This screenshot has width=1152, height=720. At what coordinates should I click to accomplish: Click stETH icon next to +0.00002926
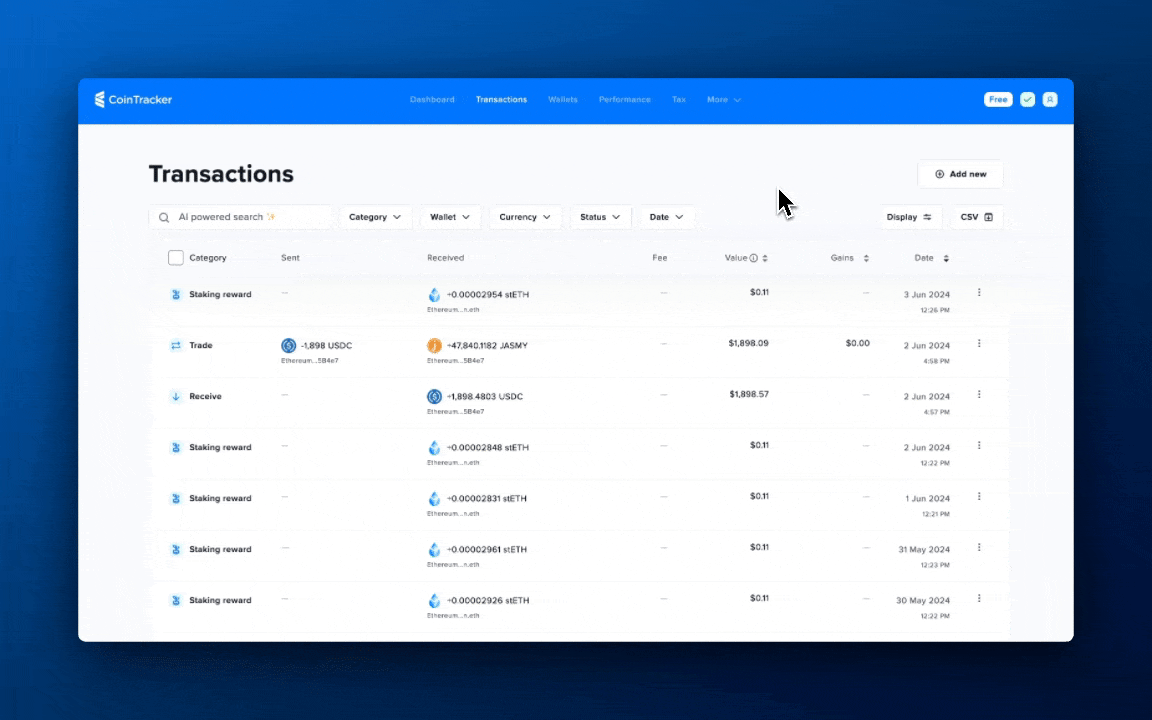tap(434, 600)
